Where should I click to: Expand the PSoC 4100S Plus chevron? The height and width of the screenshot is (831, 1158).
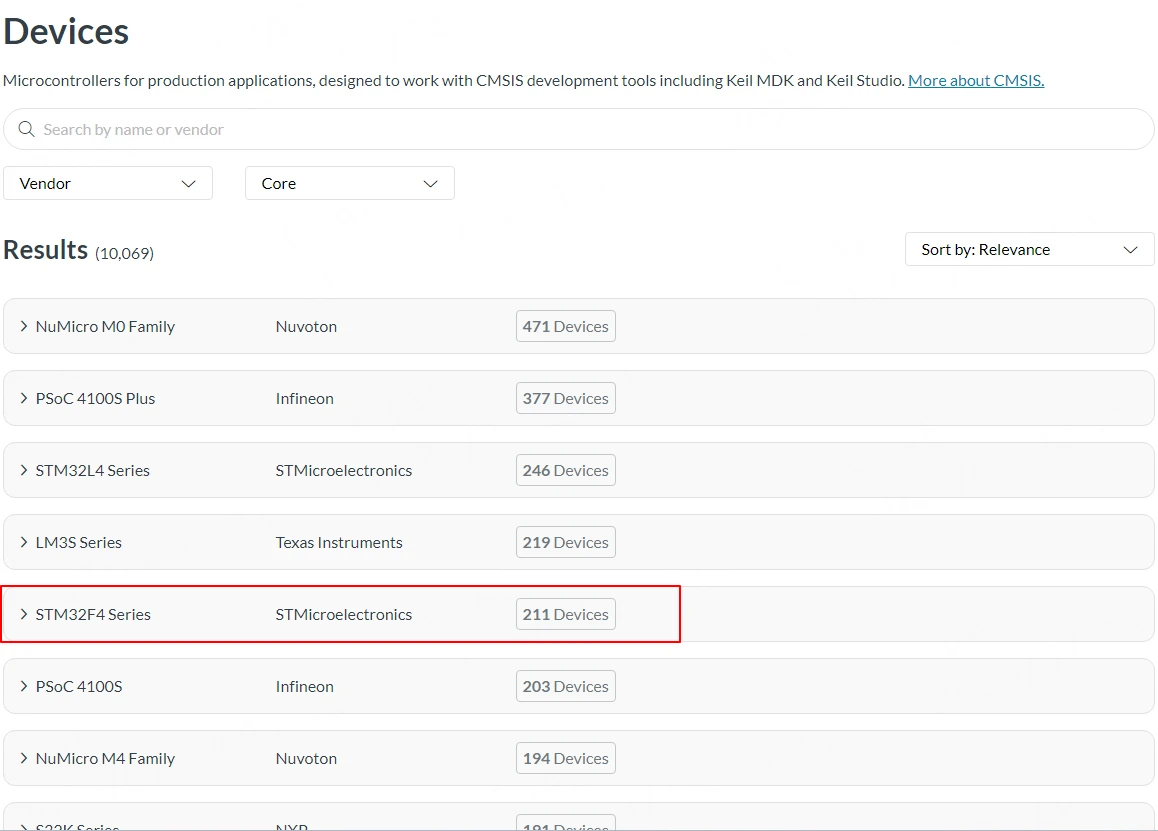coord(24,399)
